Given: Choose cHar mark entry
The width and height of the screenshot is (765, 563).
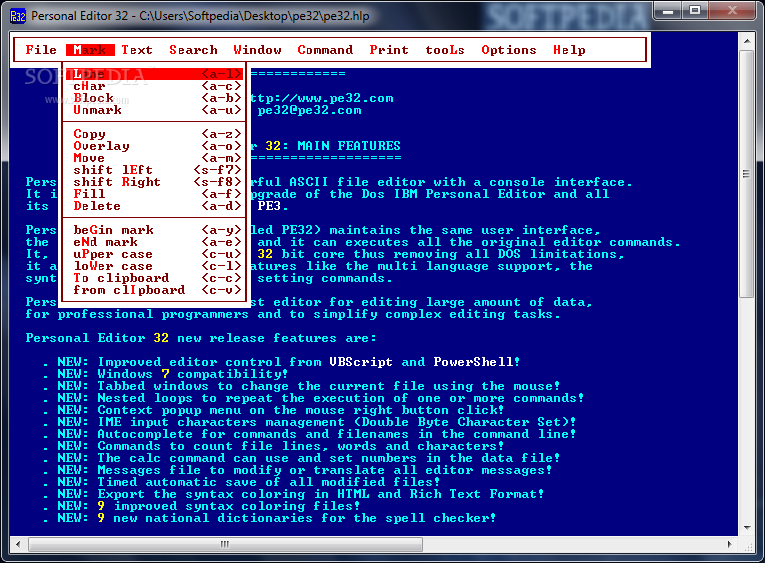Looking at the screenshot, I should tap(154, 86).
